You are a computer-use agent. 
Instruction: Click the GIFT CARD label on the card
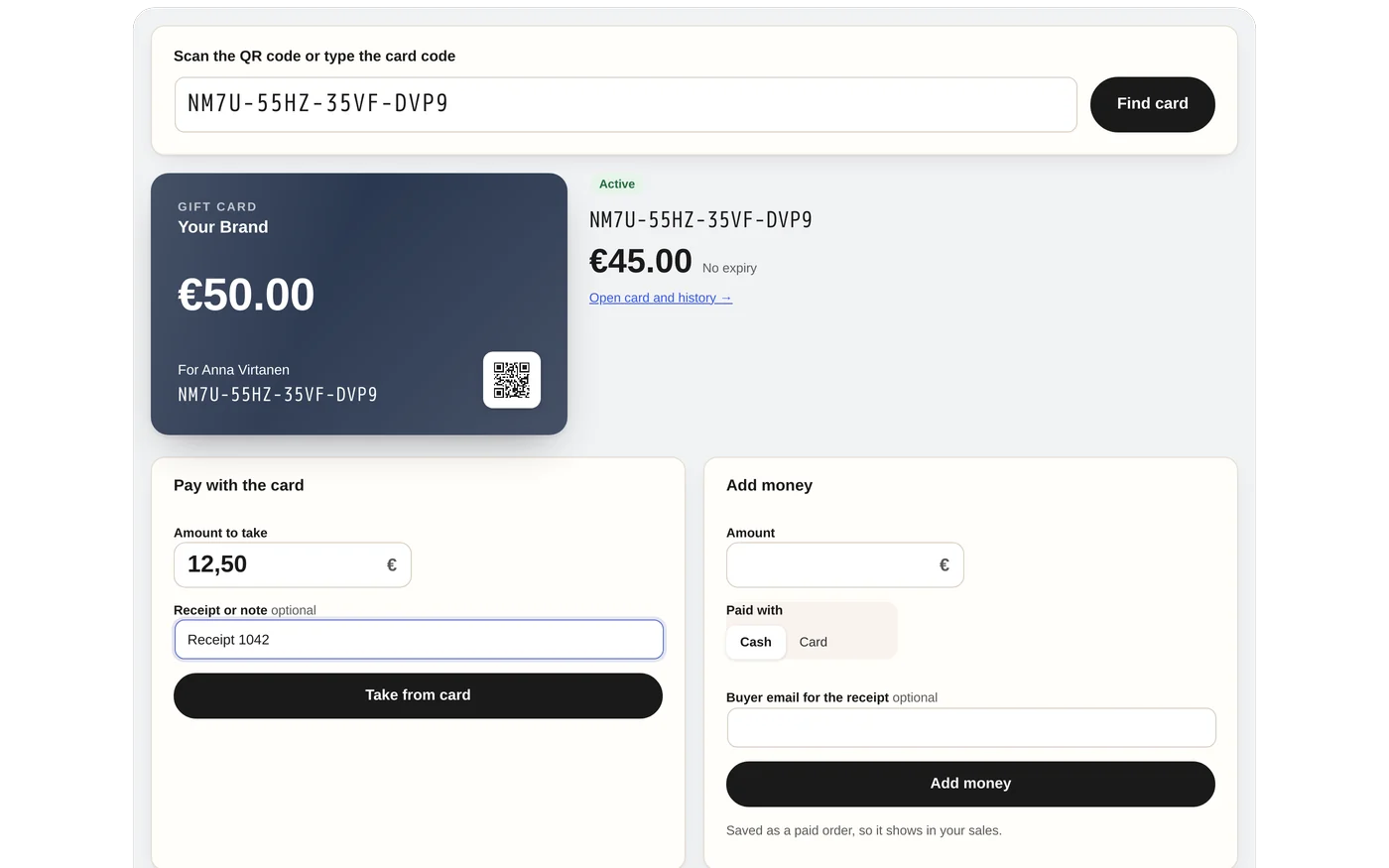pos(217,207)
